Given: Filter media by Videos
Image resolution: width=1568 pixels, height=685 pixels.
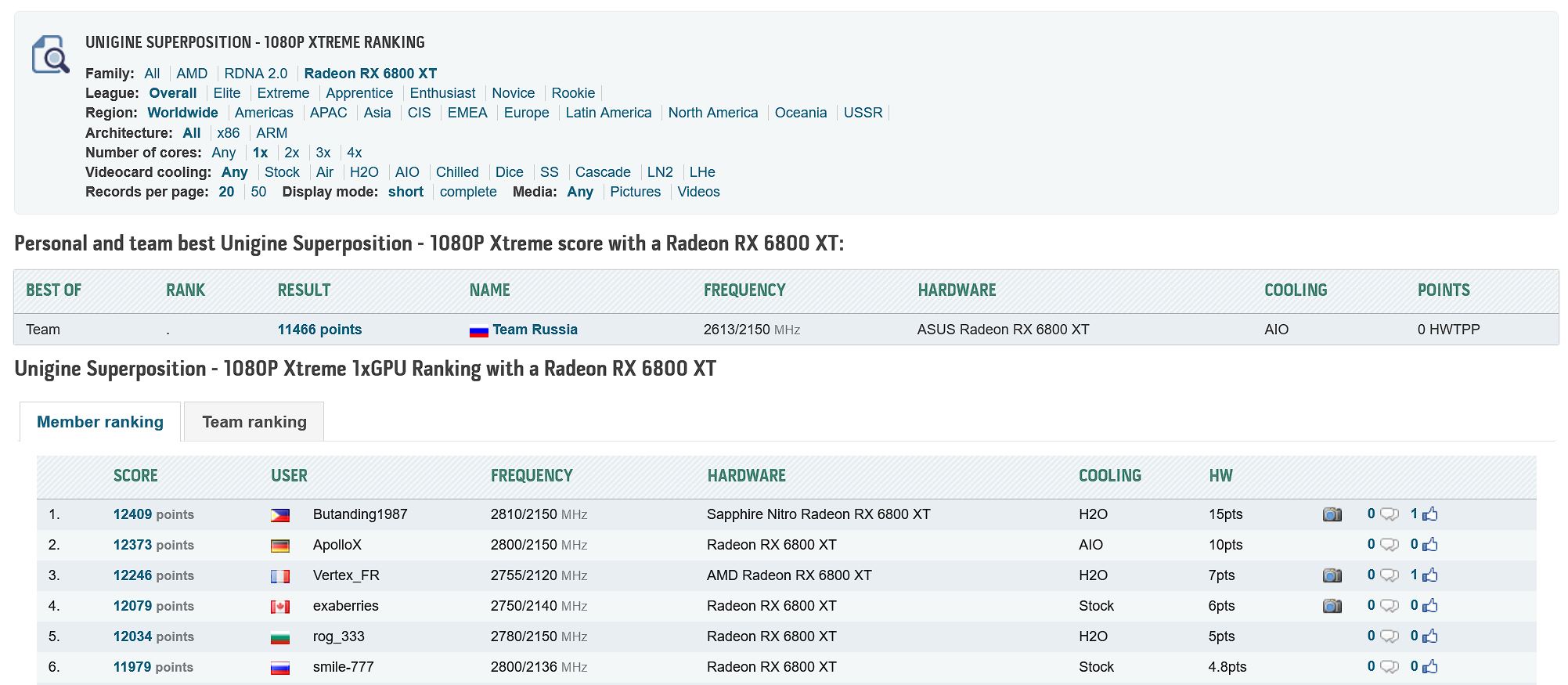Looking at the screenshot, I should 698,192.
